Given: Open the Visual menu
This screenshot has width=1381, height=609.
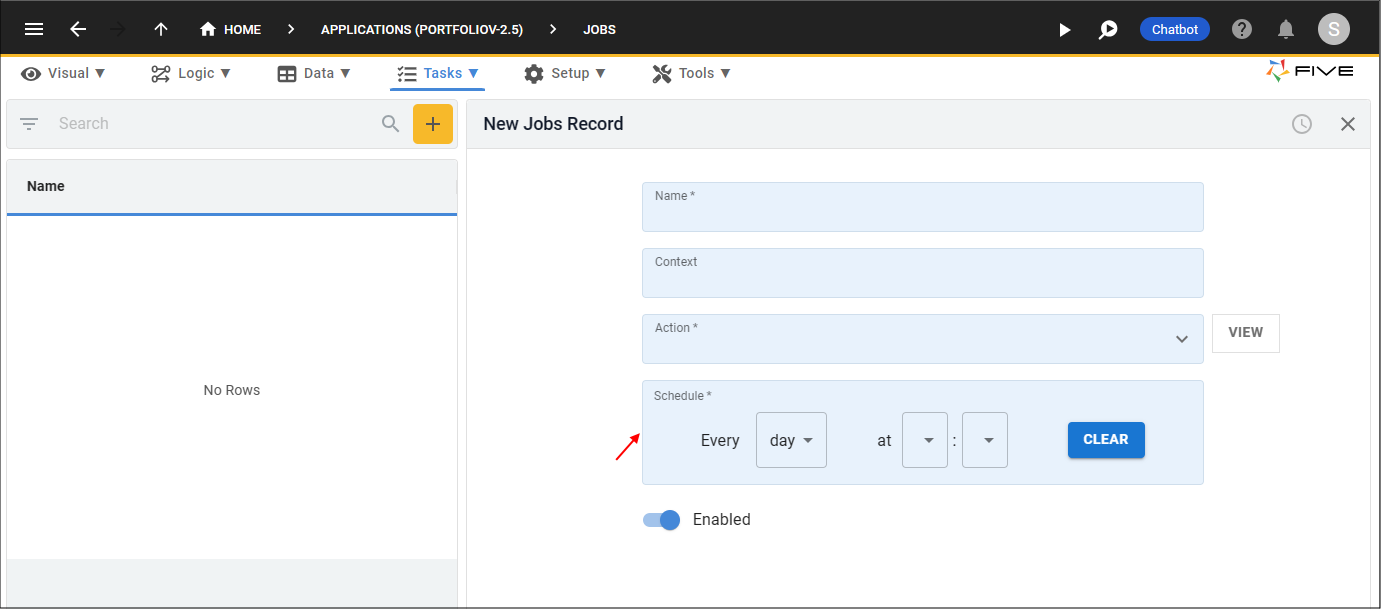Looking at the screenshot, I should pos(63,73).
